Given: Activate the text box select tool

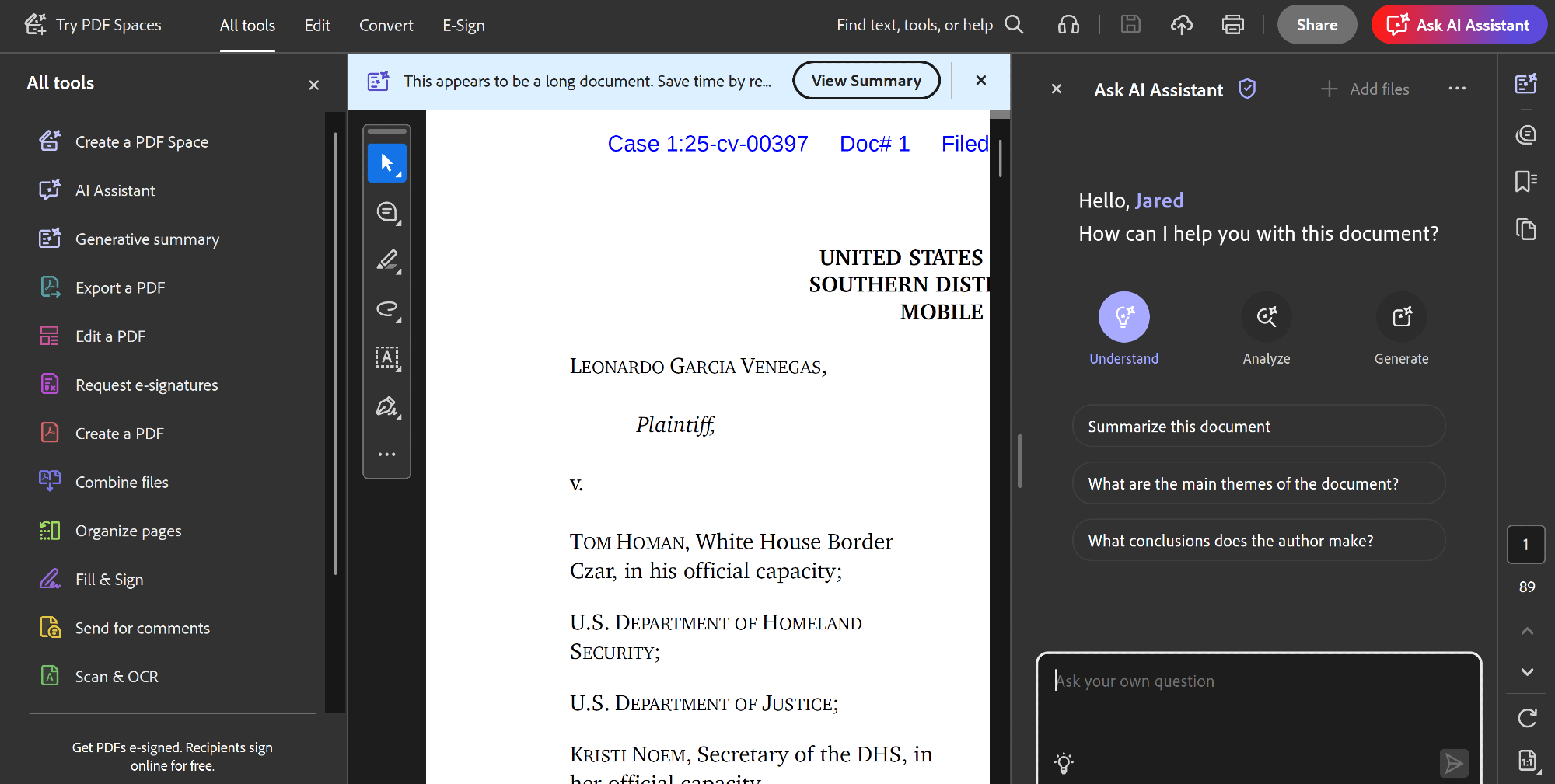Looking at the screenshot, I should pos(386,357).
